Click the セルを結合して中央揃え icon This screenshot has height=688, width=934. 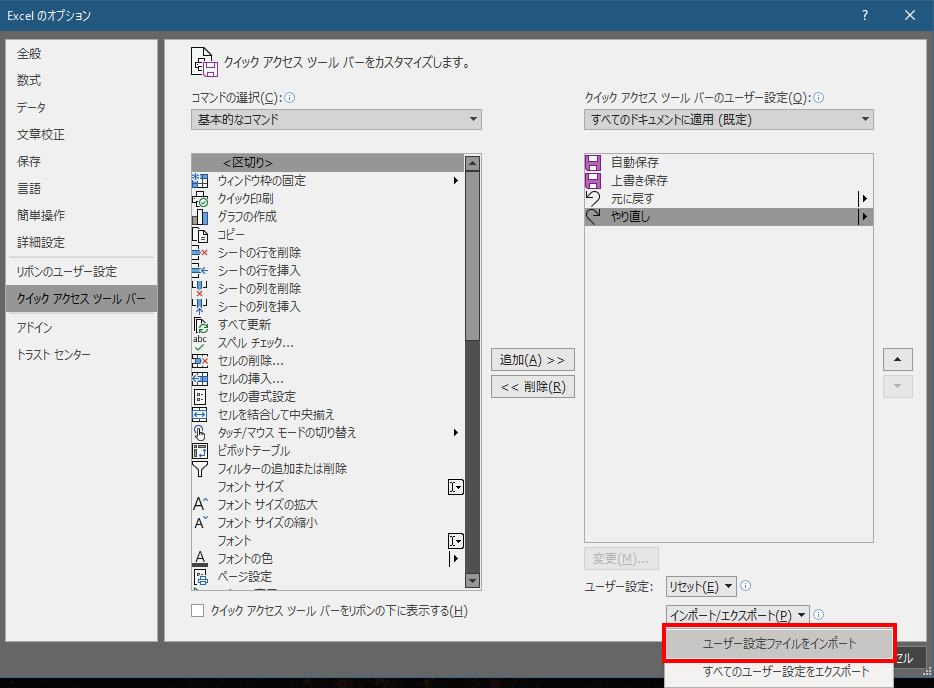point(200,415)
